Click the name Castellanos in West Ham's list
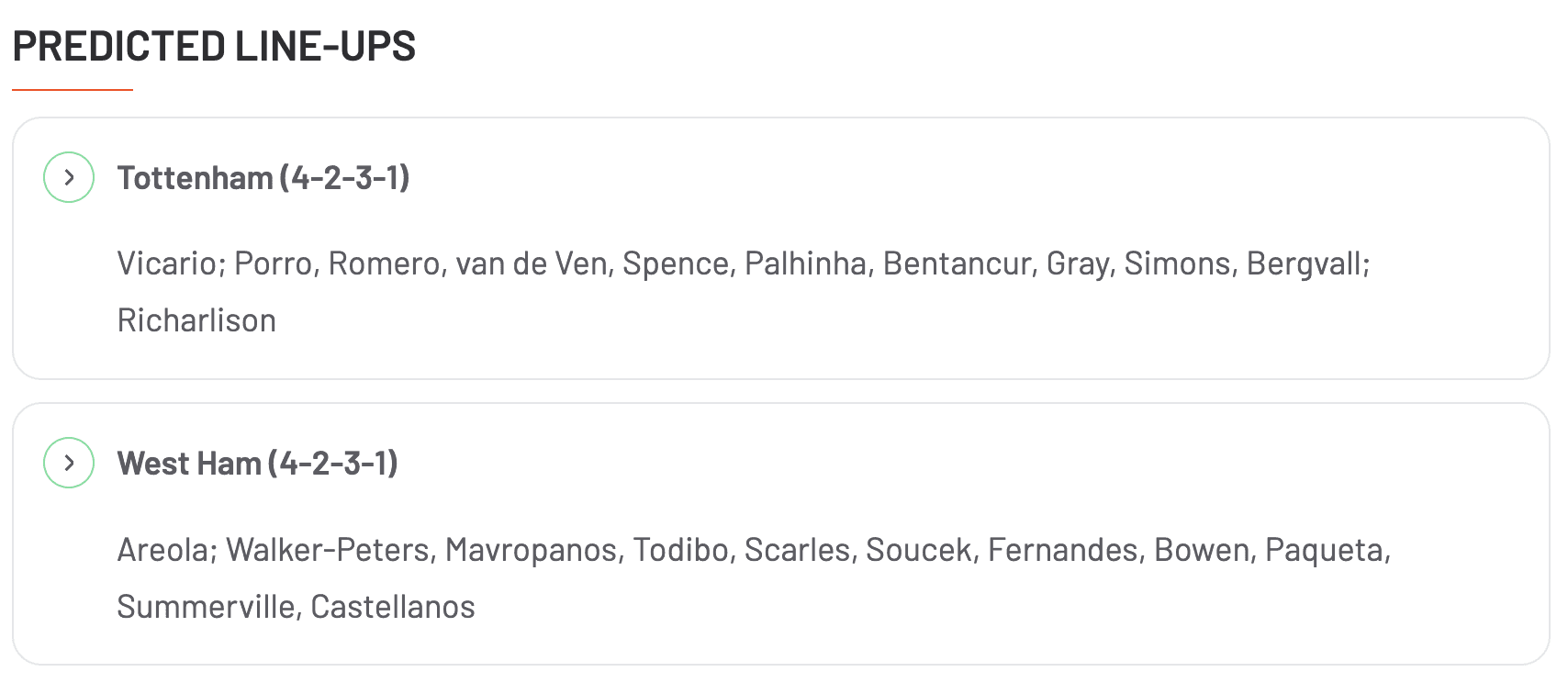 [x=393, y=607]
